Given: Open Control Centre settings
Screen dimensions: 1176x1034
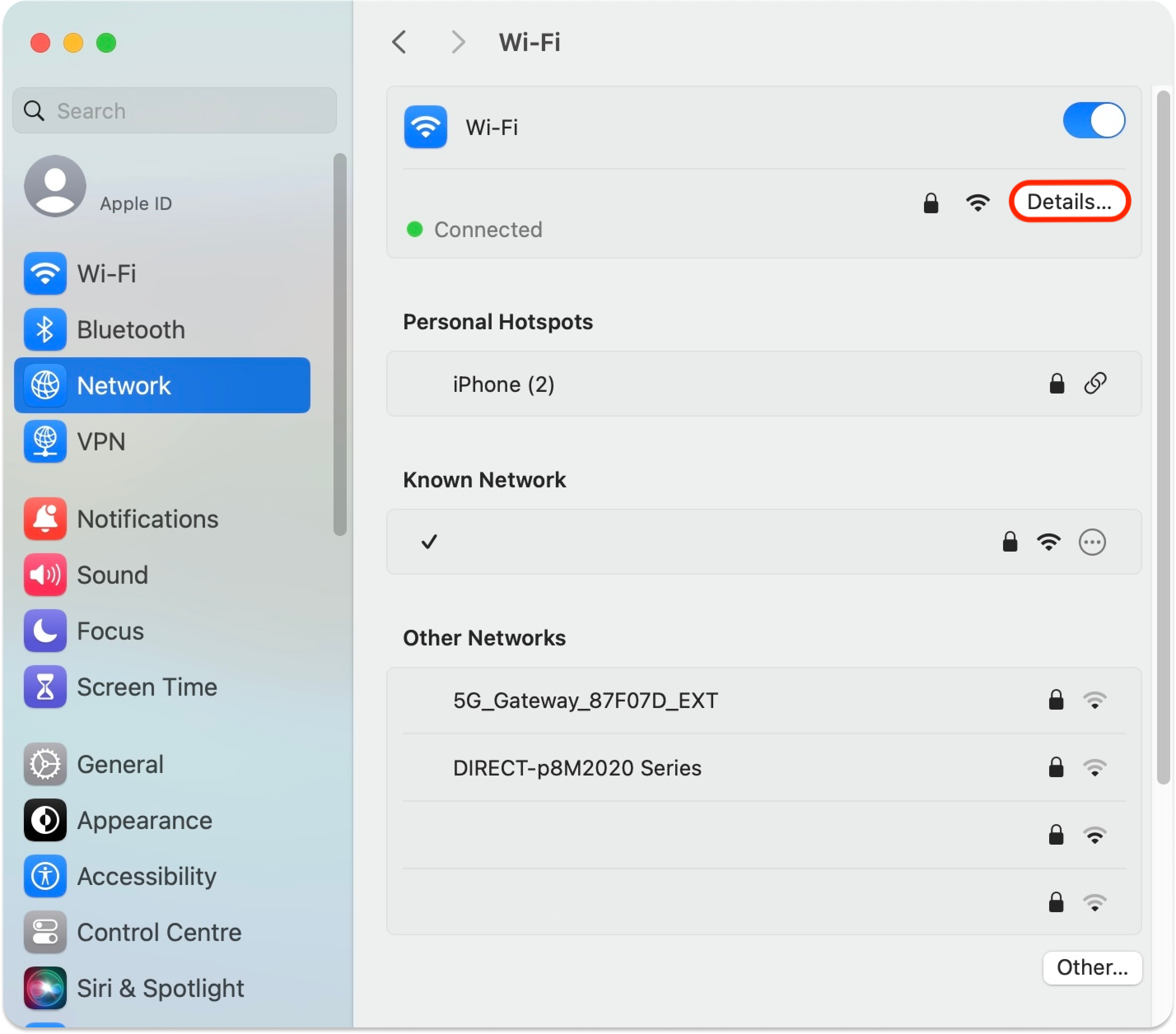Looking at the screenshot, I should (x=159, y=932).
